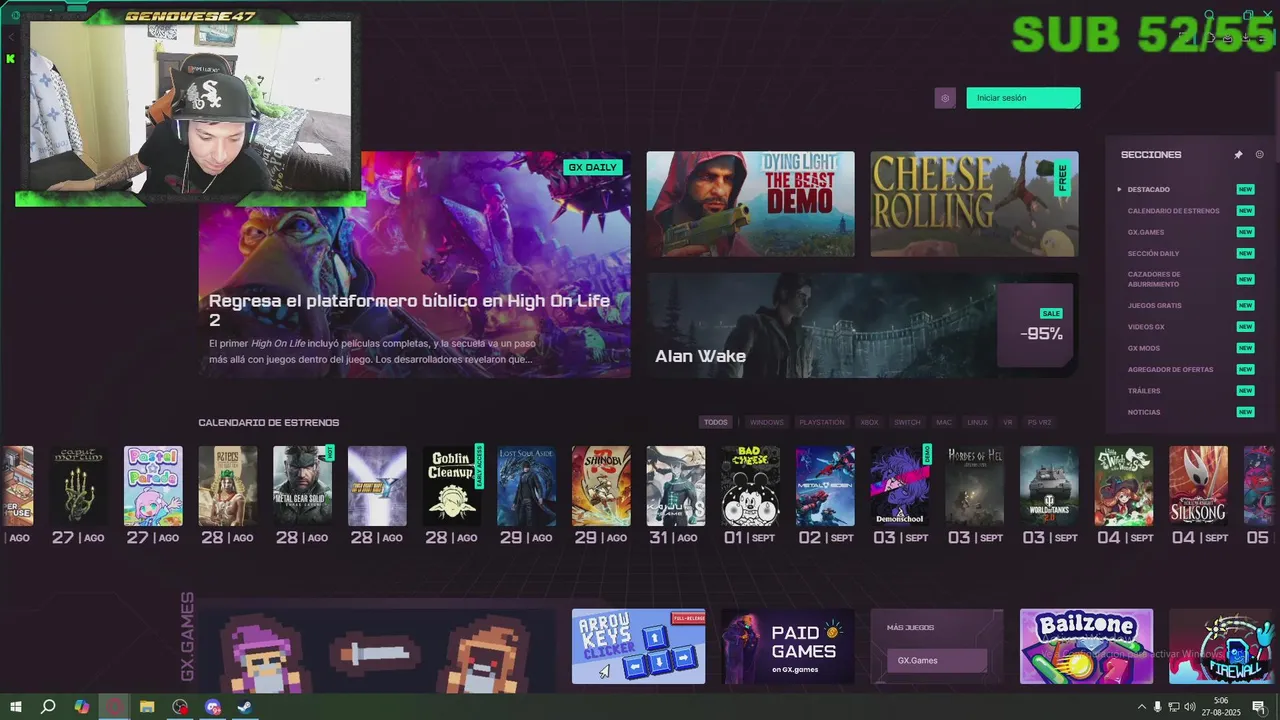
Task: Open Pastel Parade calendar cover
Action: point(153,486)
